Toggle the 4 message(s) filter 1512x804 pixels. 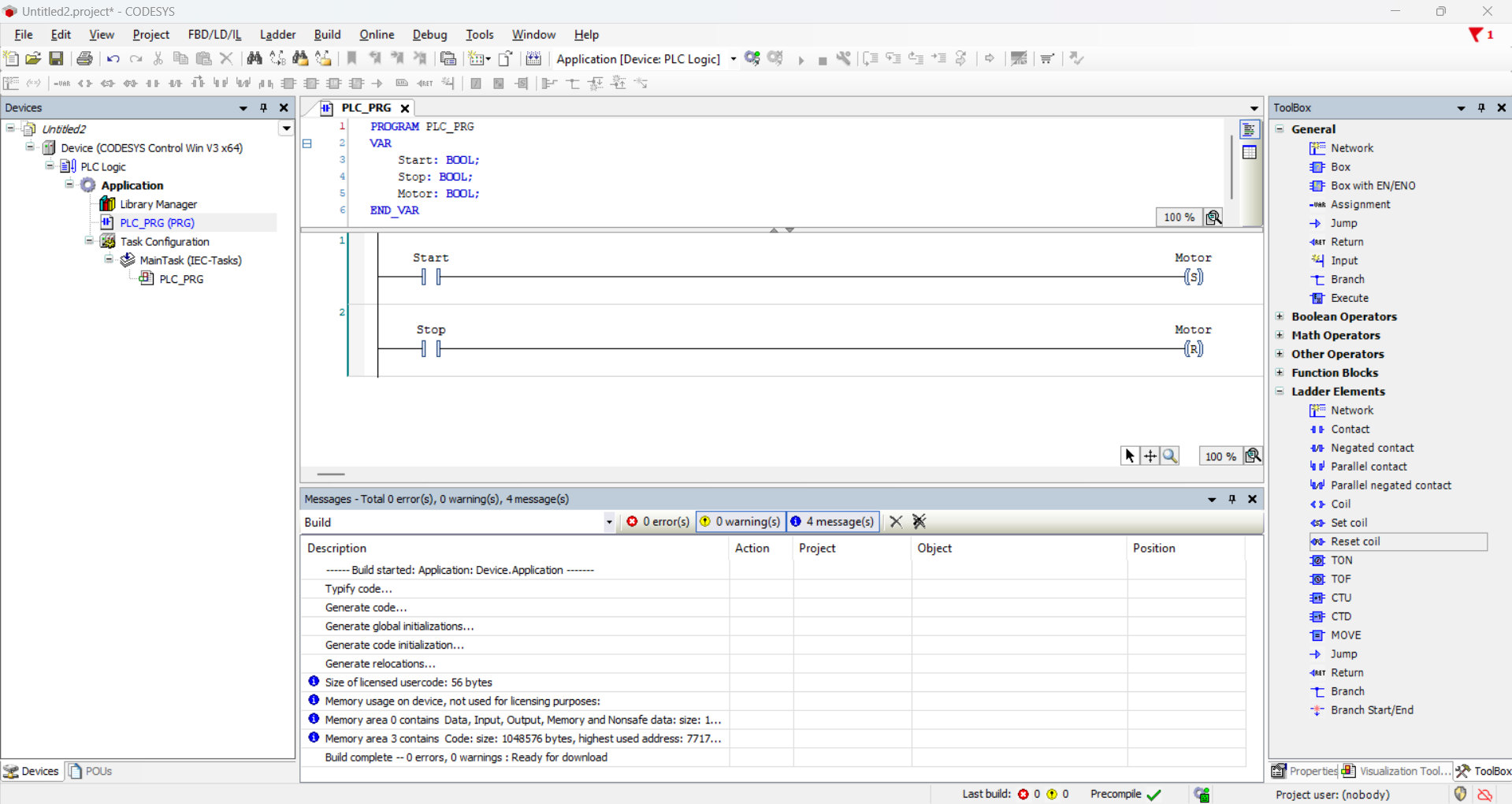click(833, 522)
